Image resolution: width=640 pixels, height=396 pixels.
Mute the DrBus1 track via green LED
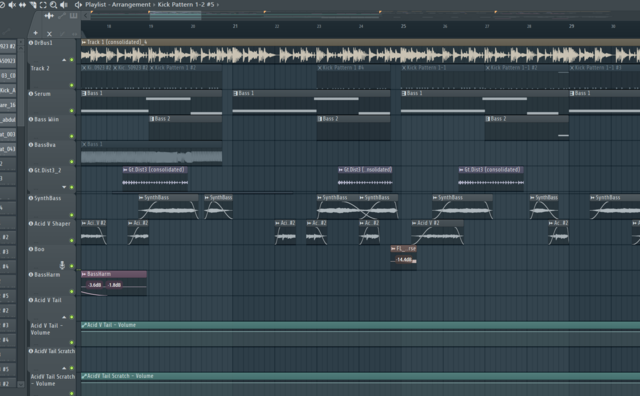pos(72,60)
